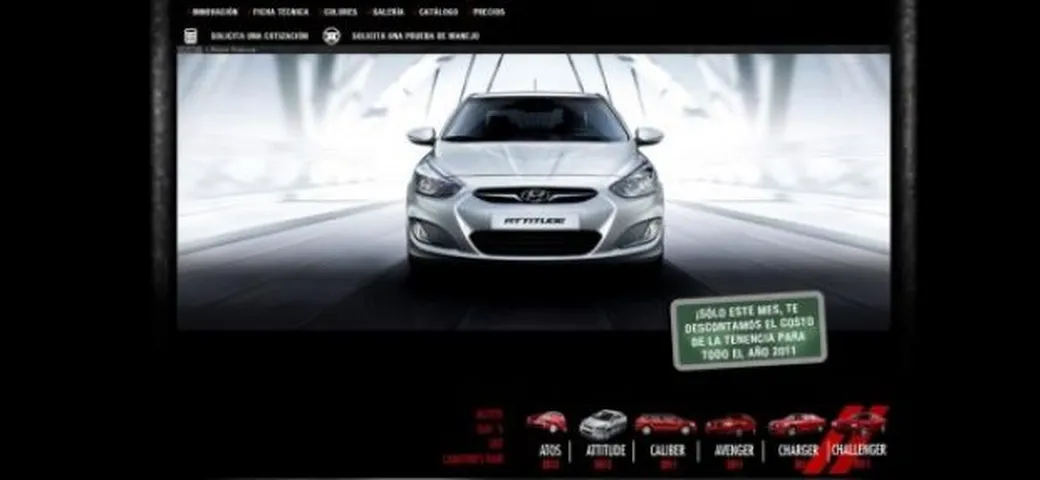Open the Galería menu item
This screenshot has width=1040, height=480.
click(x=388, y=12)
